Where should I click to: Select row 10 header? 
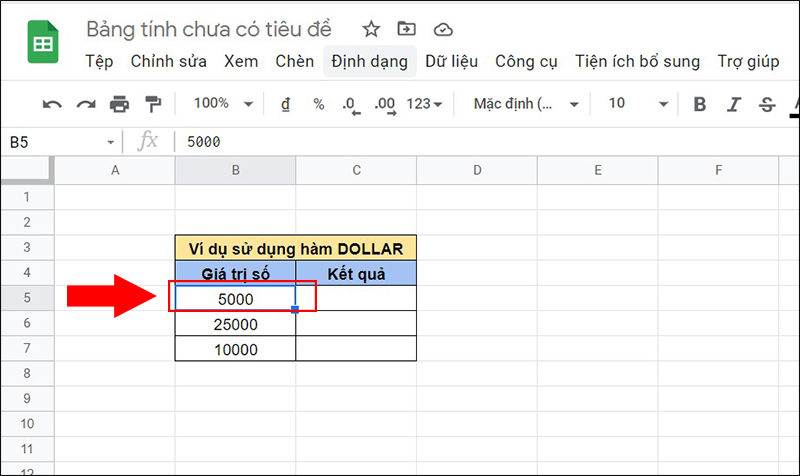[x=27, y=424]
